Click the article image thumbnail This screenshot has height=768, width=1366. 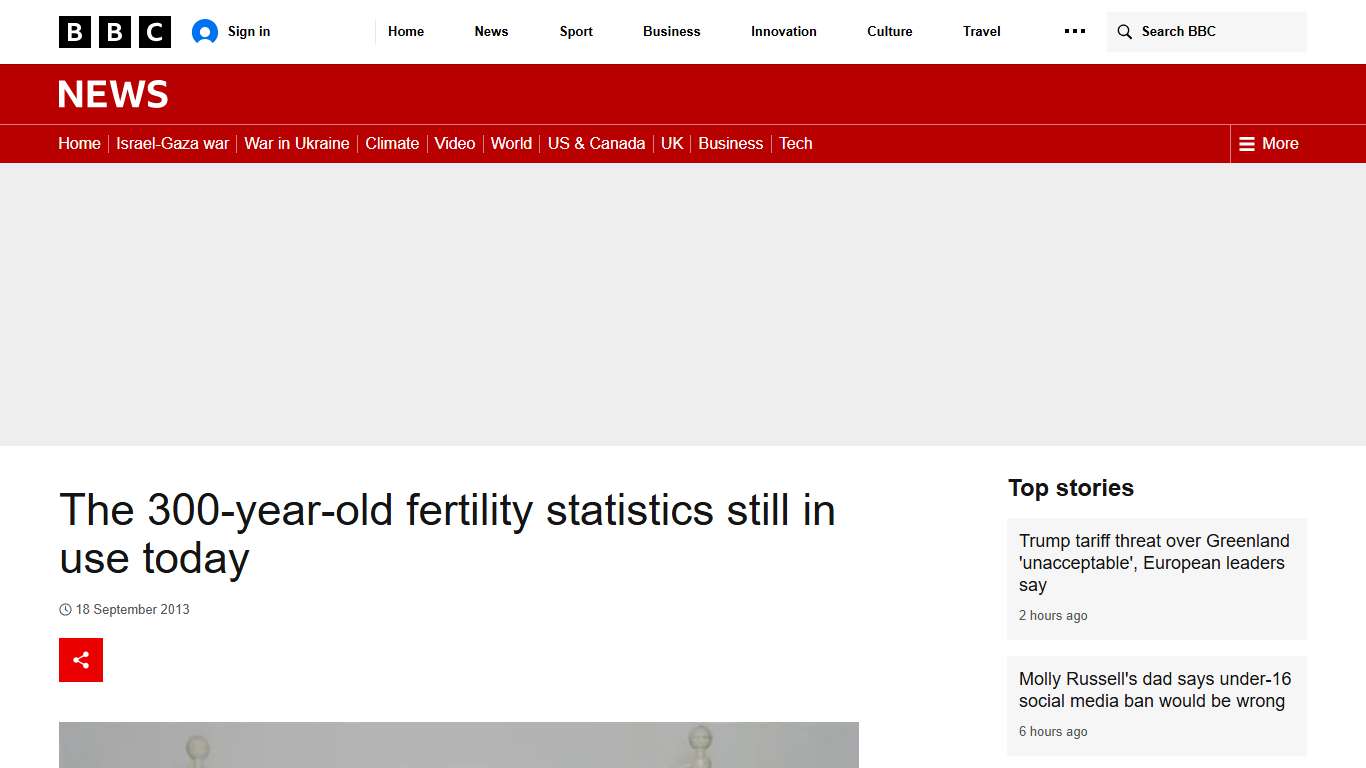(458, 745)
